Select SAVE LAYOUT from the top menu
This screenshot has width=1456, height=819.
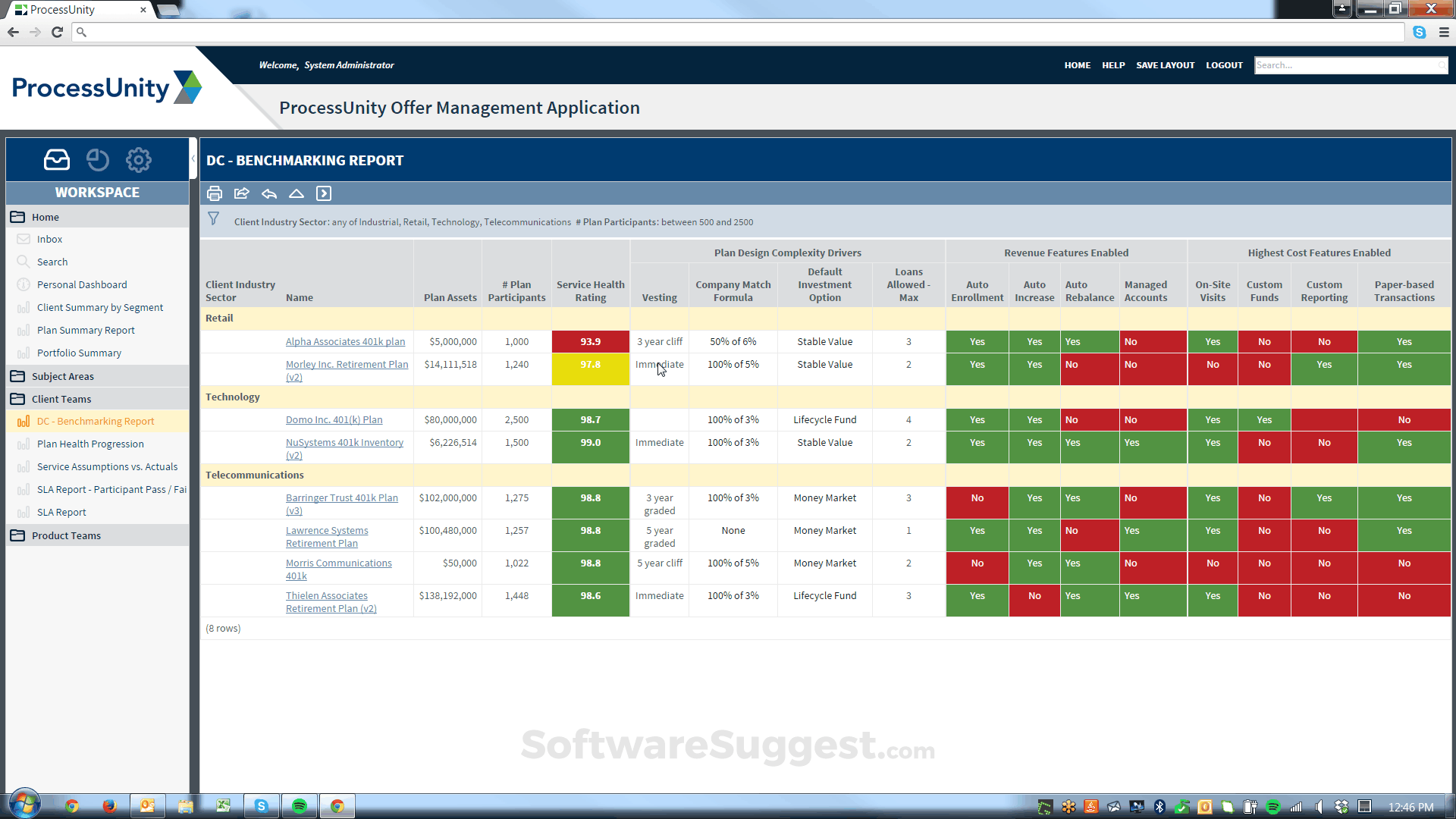pyautogui.click(x=1165, y=65)
